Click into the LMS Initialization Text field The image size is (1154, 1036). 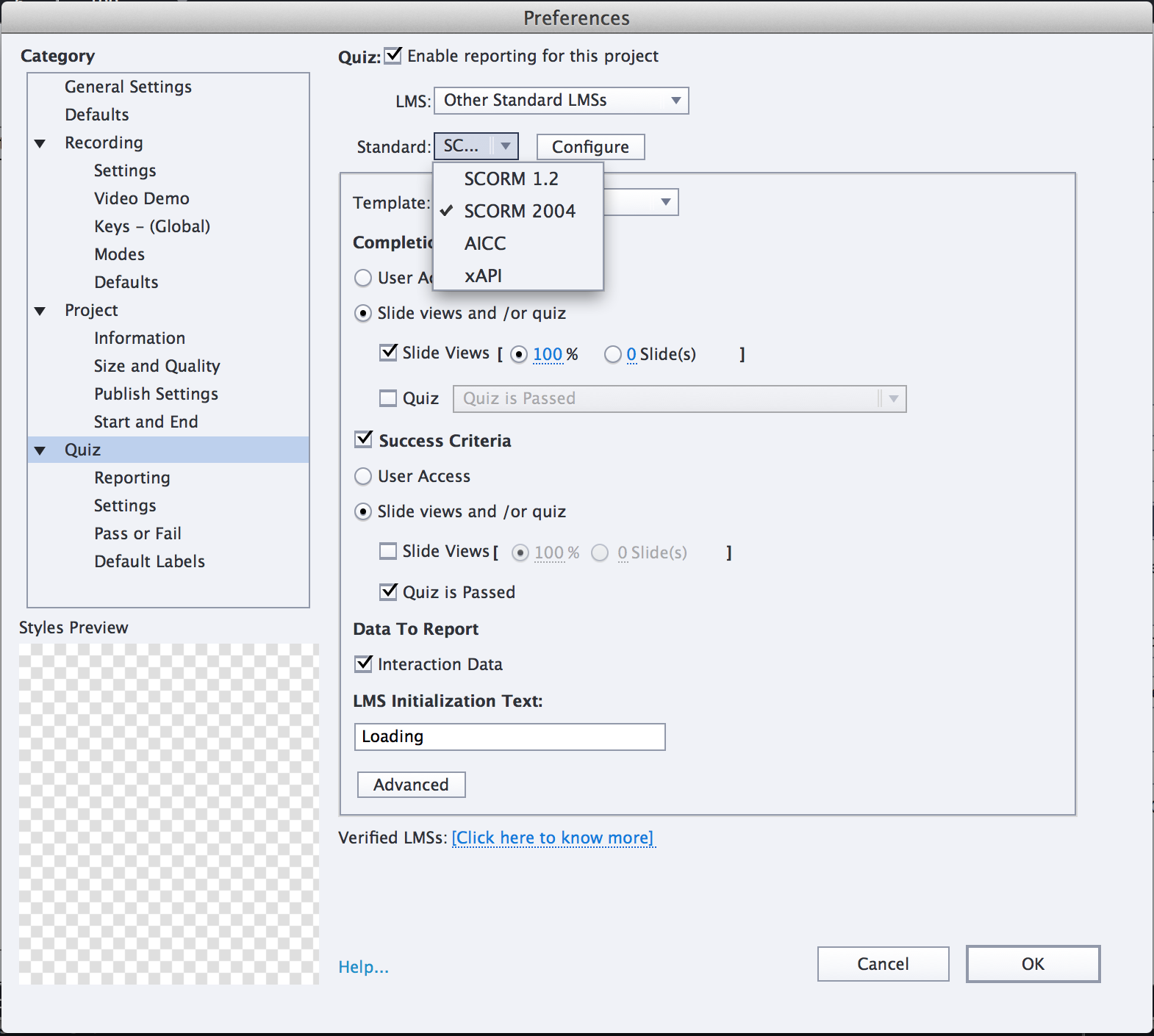click(x=509, y=737)
